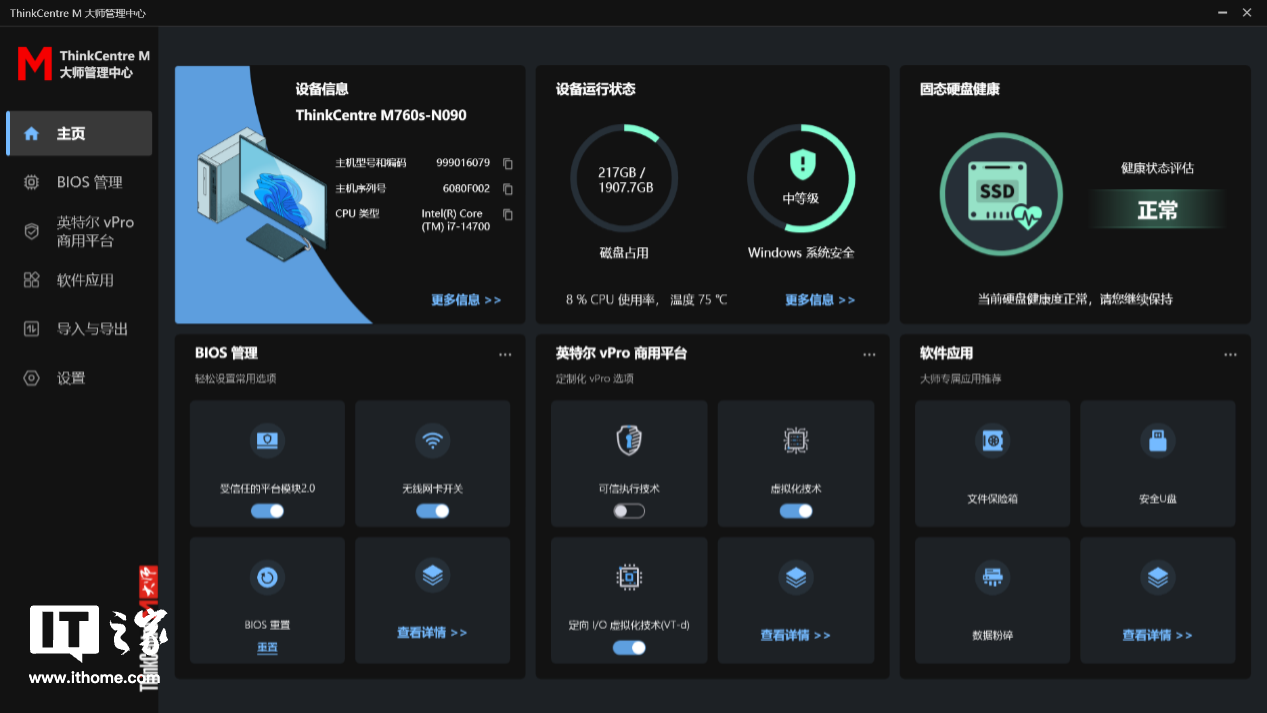Click the 文件保险箱 safe icon

[992, 440]
